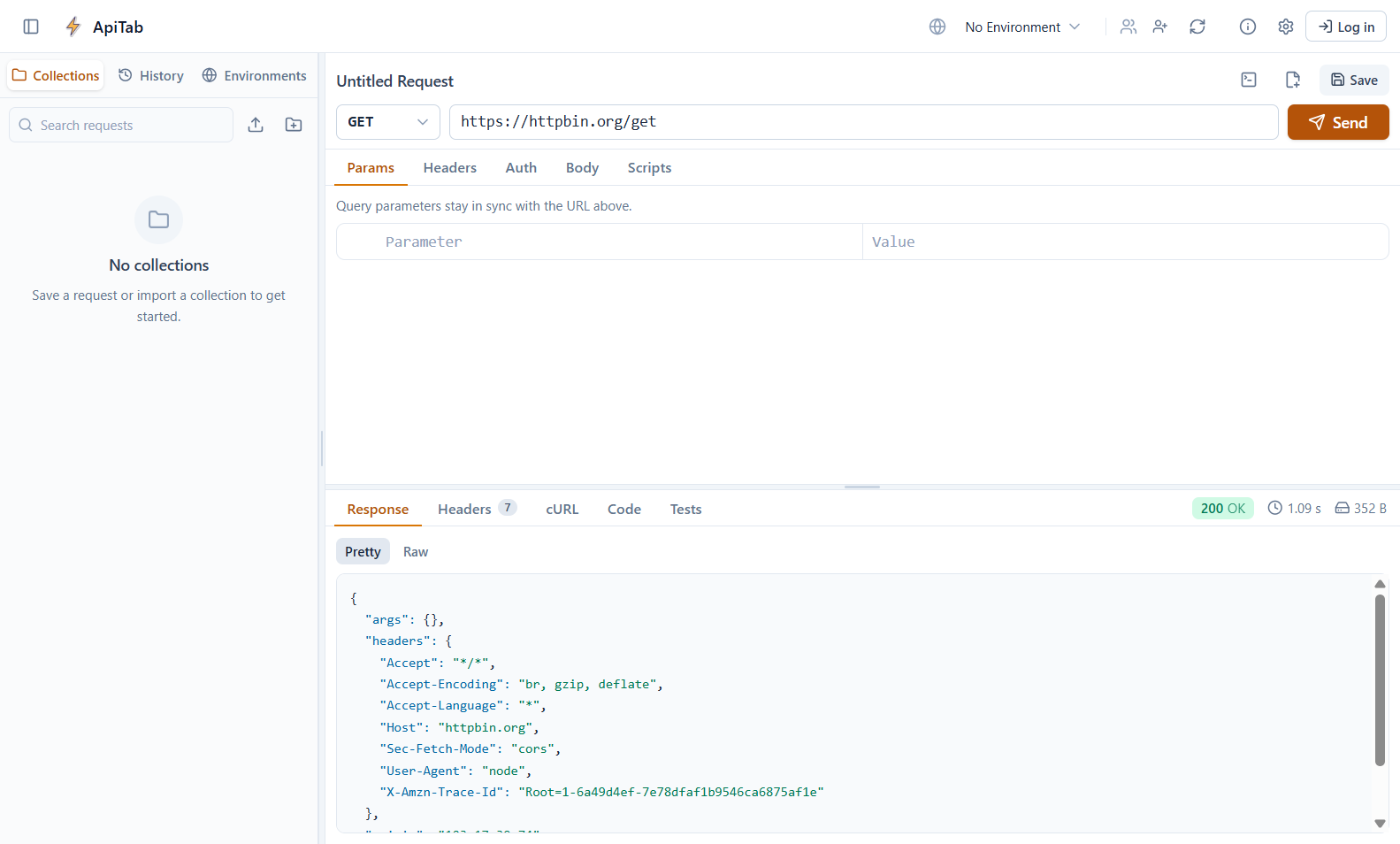Focus the Search requests field
The width and height of the screenshot is (1400, 844).
coord(121,125)
